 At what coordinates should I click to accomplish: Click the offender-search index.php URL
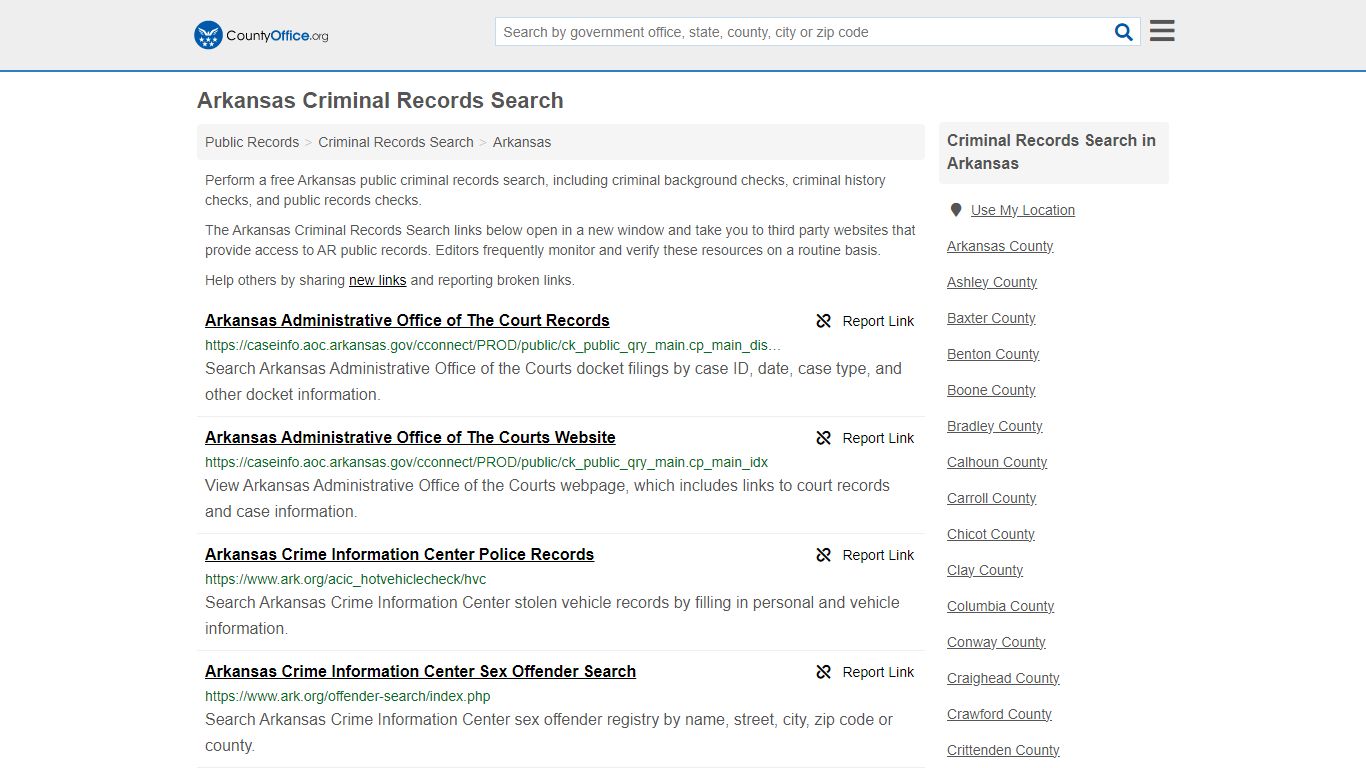coord(347,696)
